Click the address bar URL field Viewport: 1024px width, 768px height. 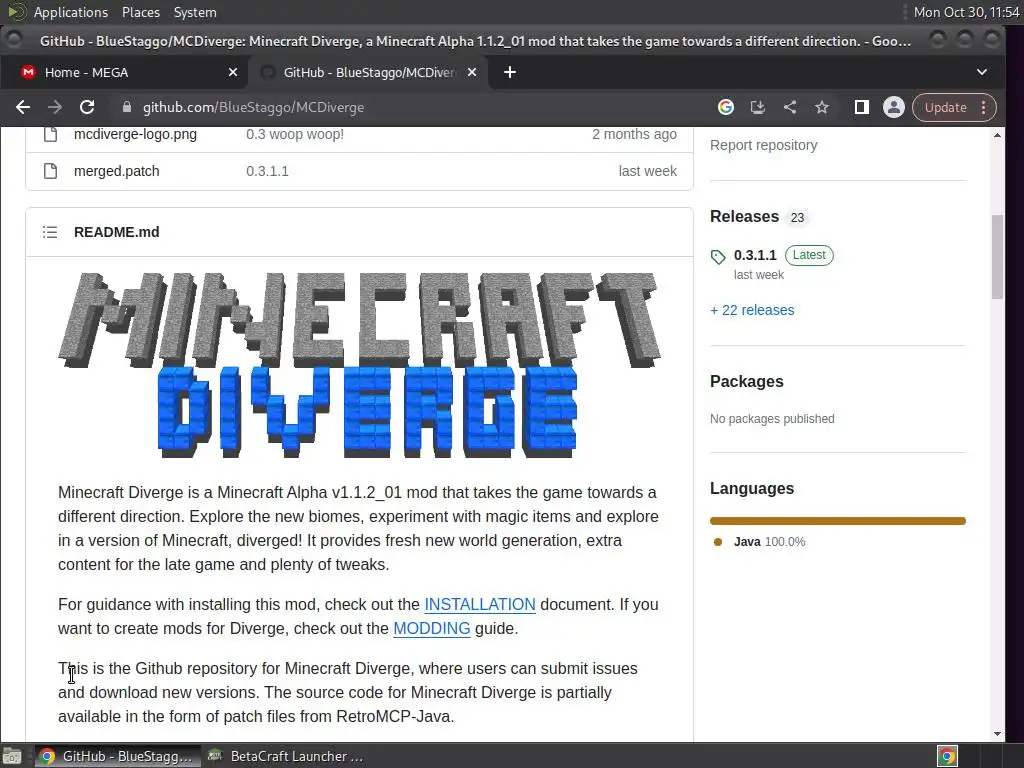coord(418,107)
